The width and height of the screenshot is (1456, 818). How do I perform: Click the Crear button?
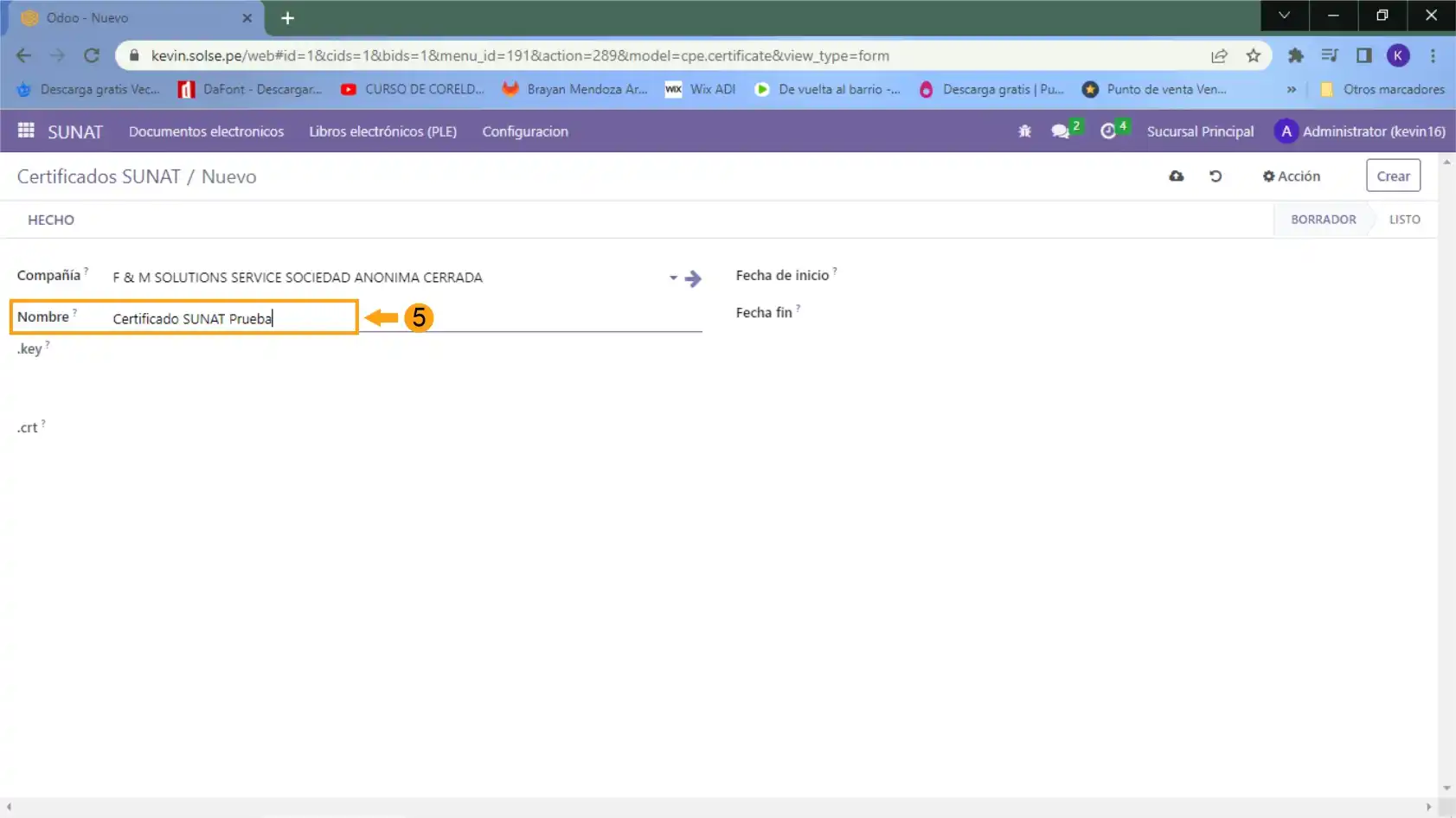pos(1393,176)
